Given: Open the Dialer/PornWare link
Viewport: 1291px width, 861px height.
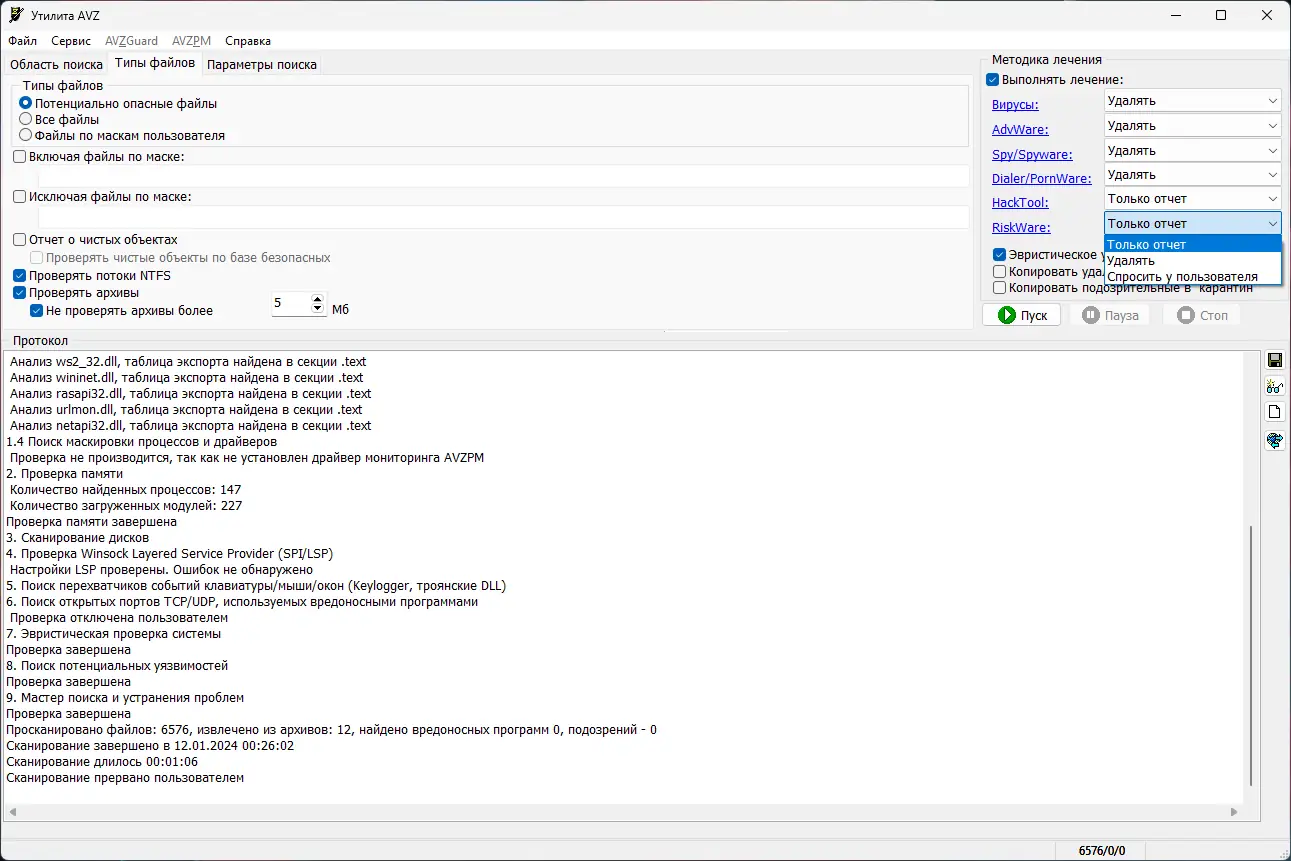Looking at the screenshot, I should point(1042,179).
